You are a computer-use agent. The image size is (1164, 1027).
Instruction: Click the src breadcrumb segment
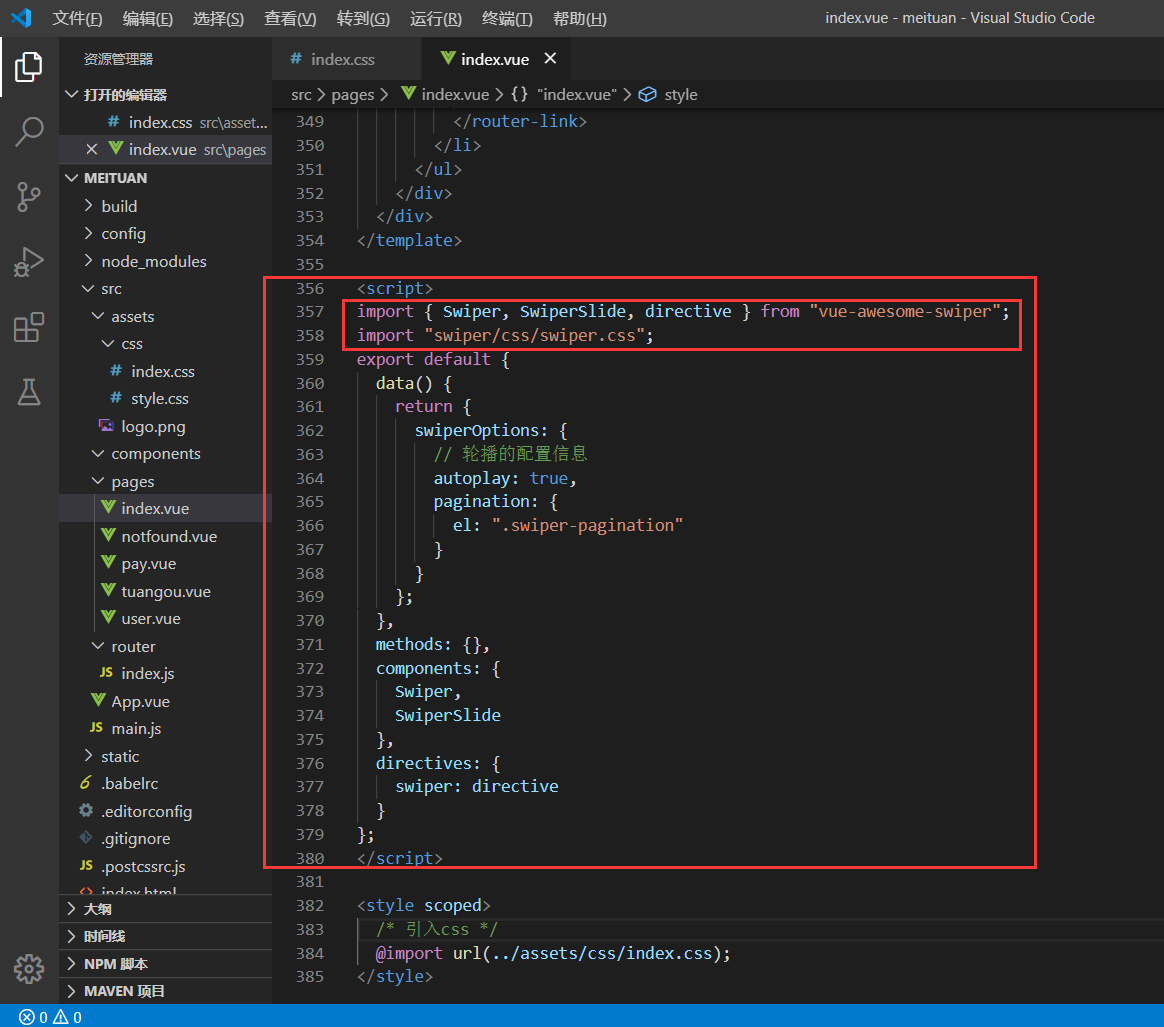coord(301,94)
